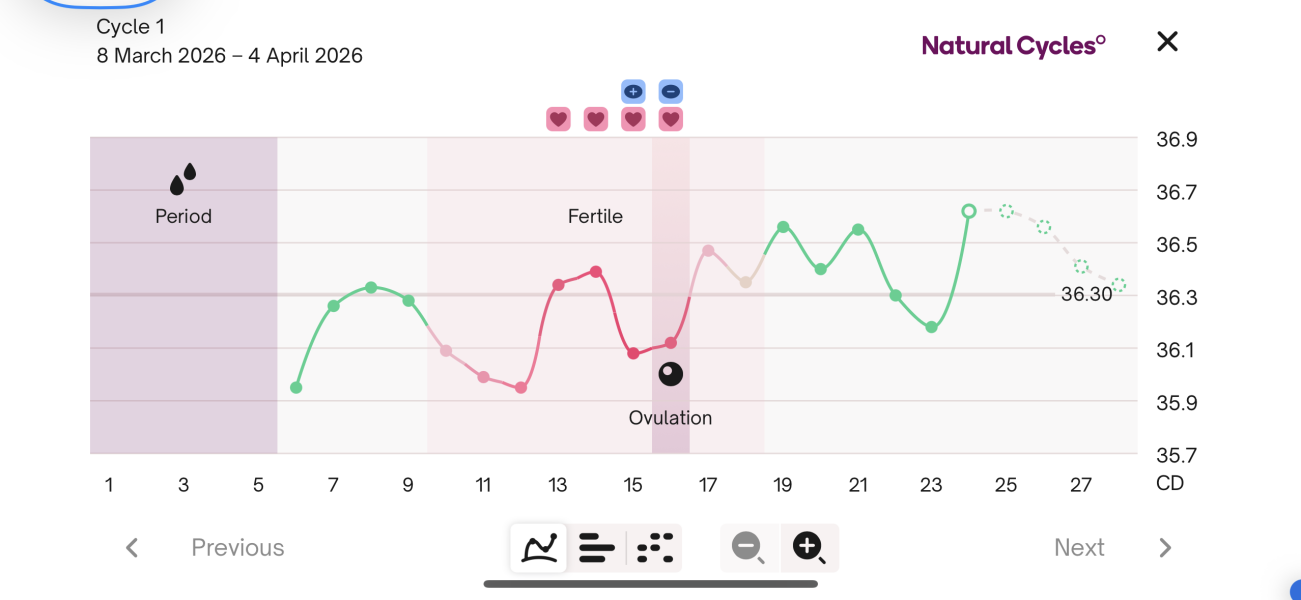Zoom in on the chart
The width and height of the screenshot is (1301, 600).
pyautogui.click(x=808, y=547)
